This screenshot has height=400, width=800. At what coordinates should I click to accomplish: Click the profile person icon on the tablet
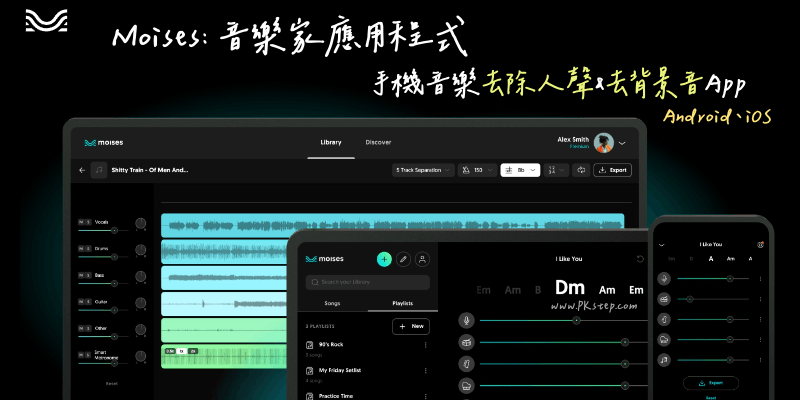[422, 259]
